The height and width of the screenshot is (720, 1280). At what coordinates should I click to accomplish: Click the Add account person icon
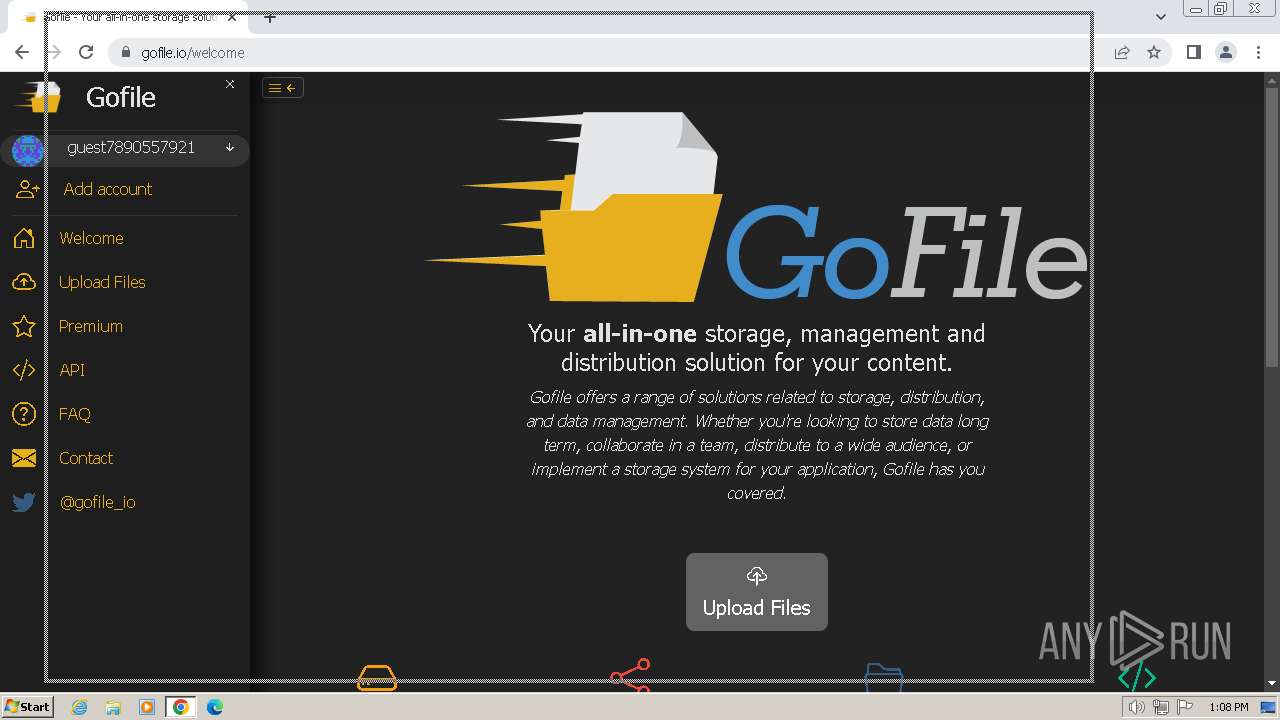click(27, 189)
